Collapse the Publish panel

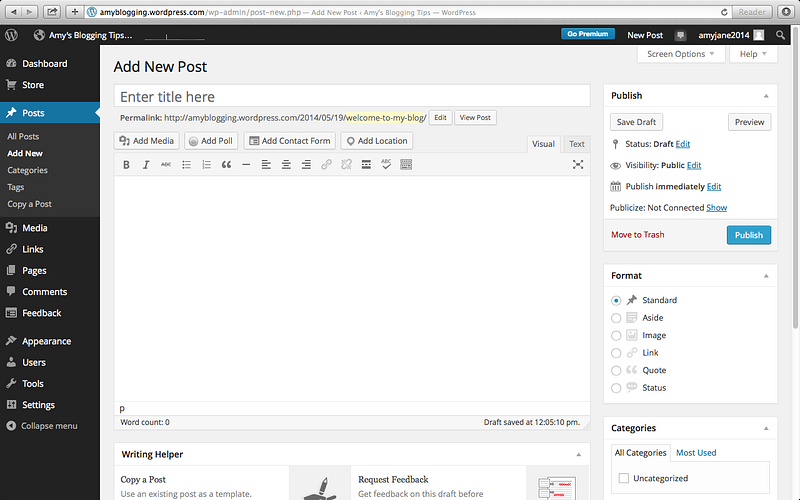[766, 96]
